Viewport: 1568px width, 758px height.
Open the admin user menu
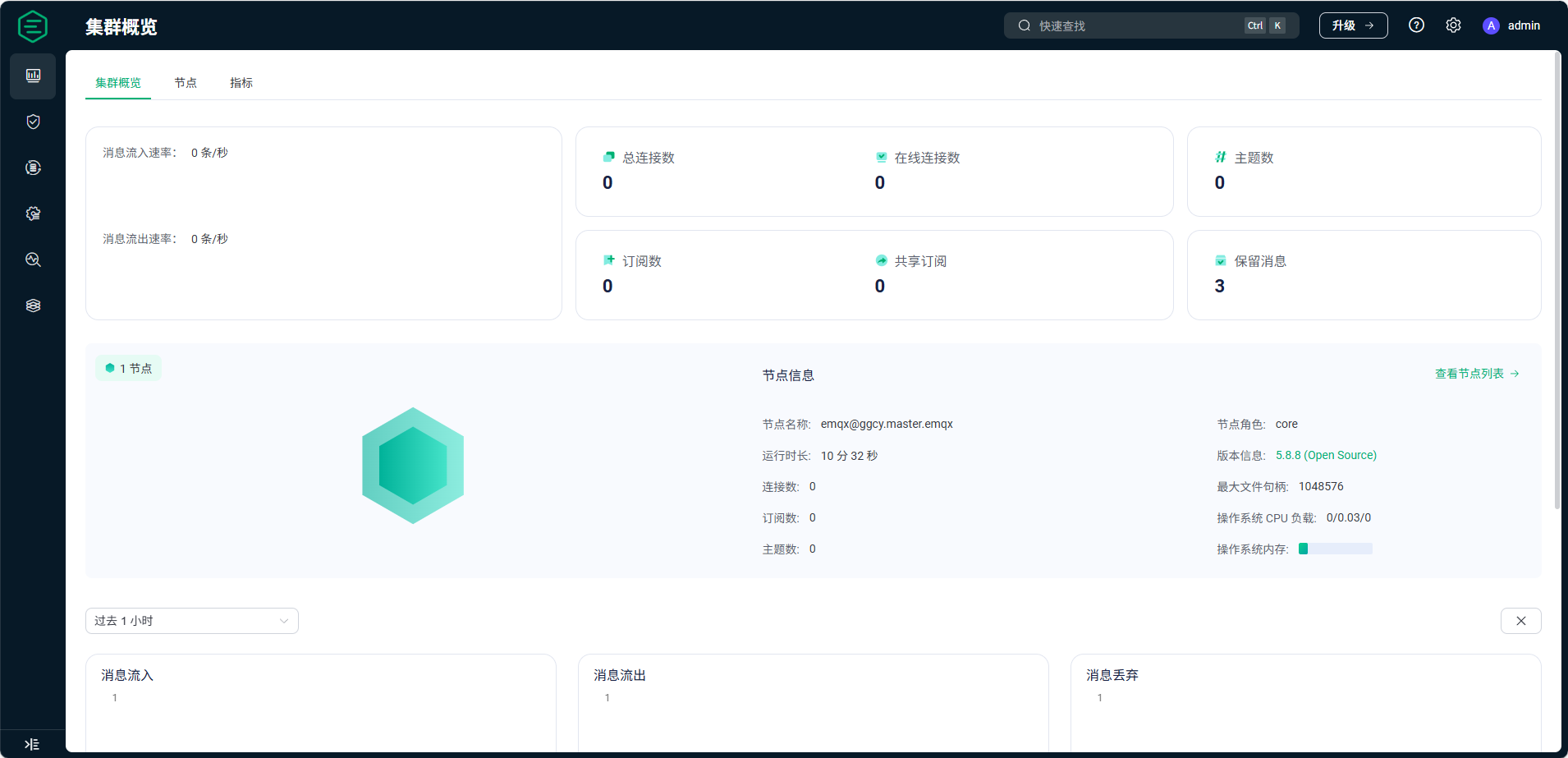point(1511,25)
